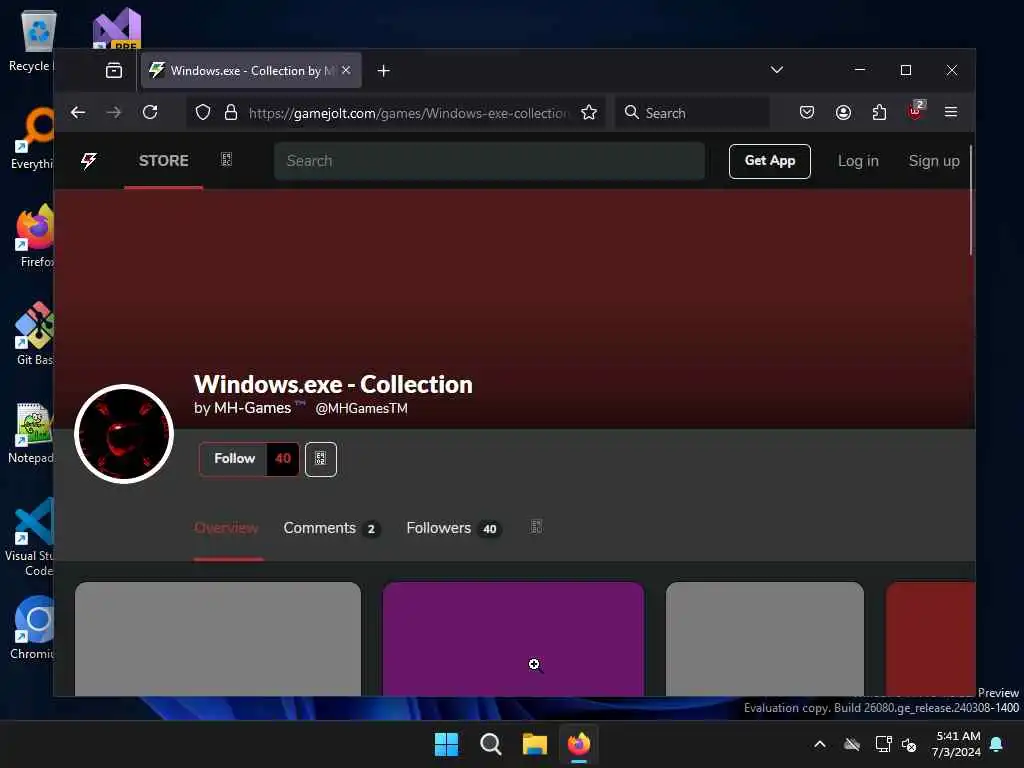Open the STORE section
Screen dimensions: 1024x768
point(163,161)
